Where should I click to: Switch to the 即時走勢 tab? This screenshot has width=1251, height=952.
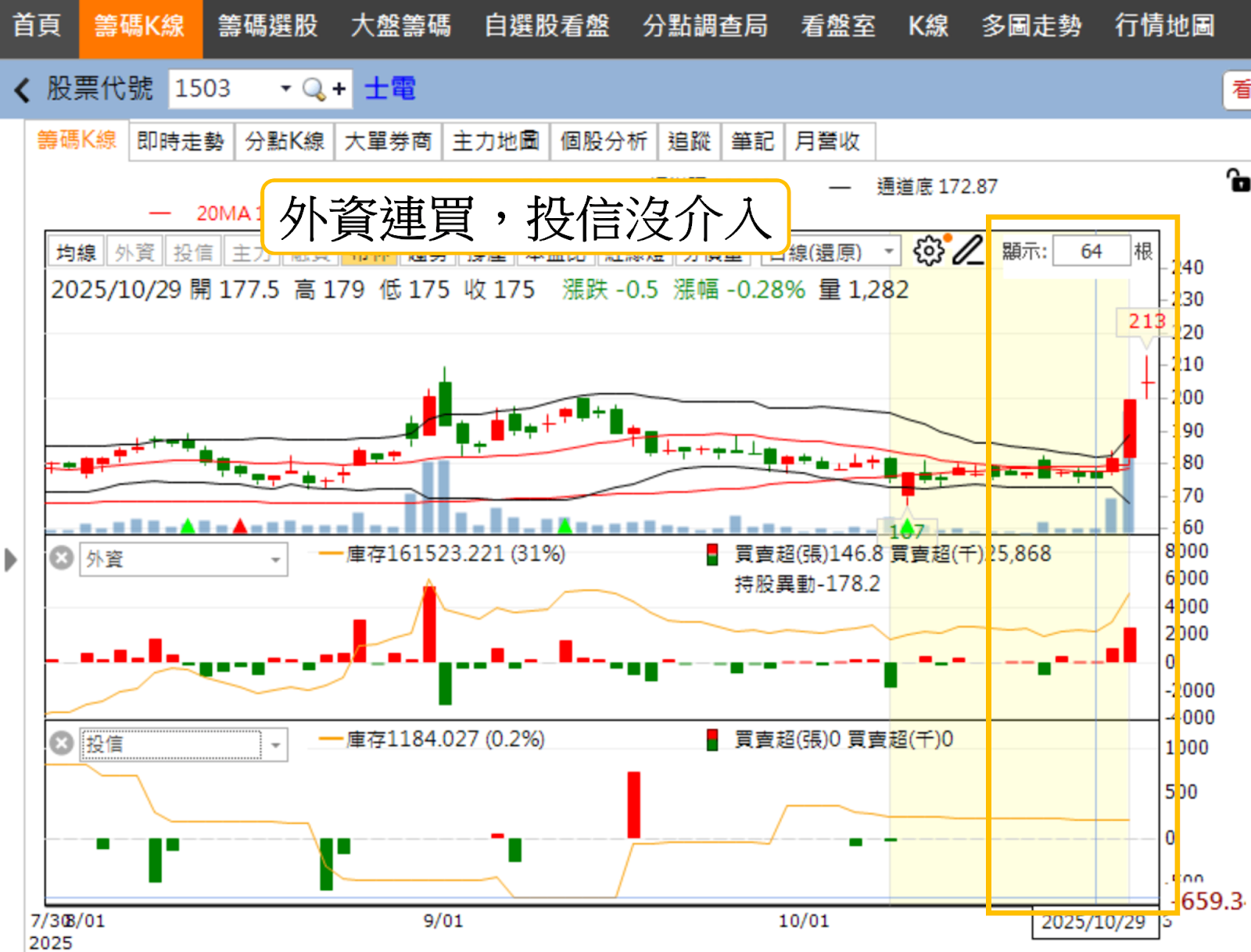tap(181, 141)
